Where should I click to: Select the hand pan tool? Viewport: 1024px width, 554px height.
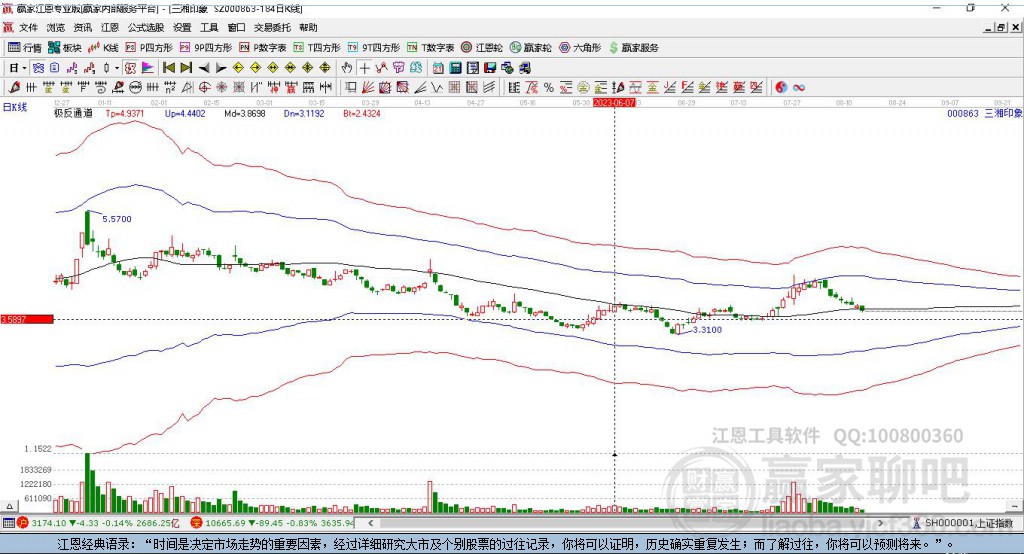(x=347, y=68)
